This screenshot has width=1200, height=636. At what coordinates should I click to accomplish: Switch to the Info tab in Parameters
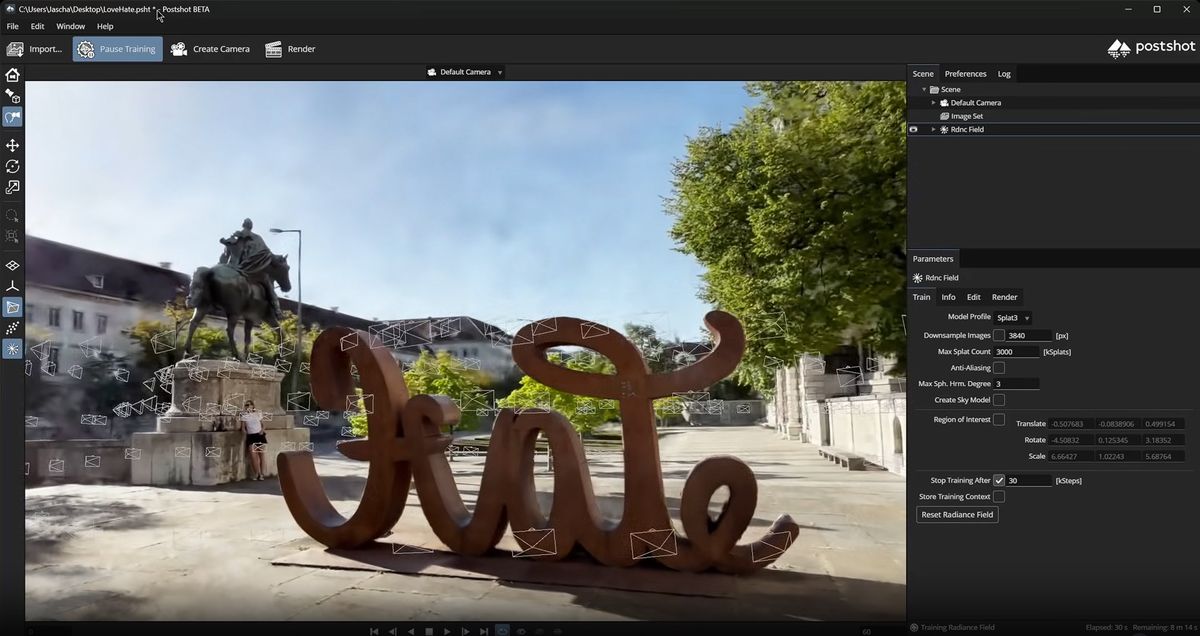[948, 297]
